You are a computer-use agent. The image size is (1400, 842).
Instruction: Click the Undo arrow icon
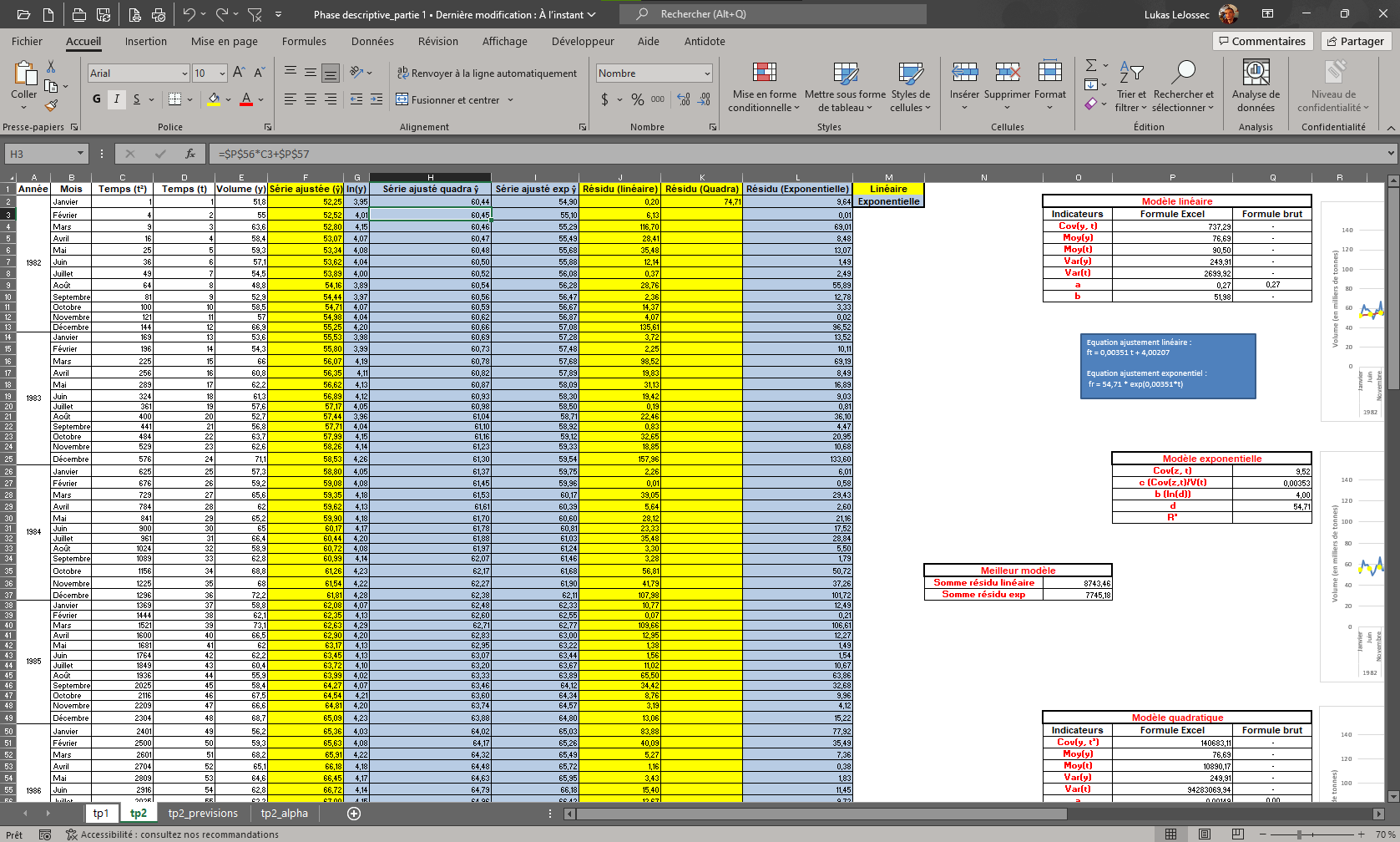tap(189, 15)
